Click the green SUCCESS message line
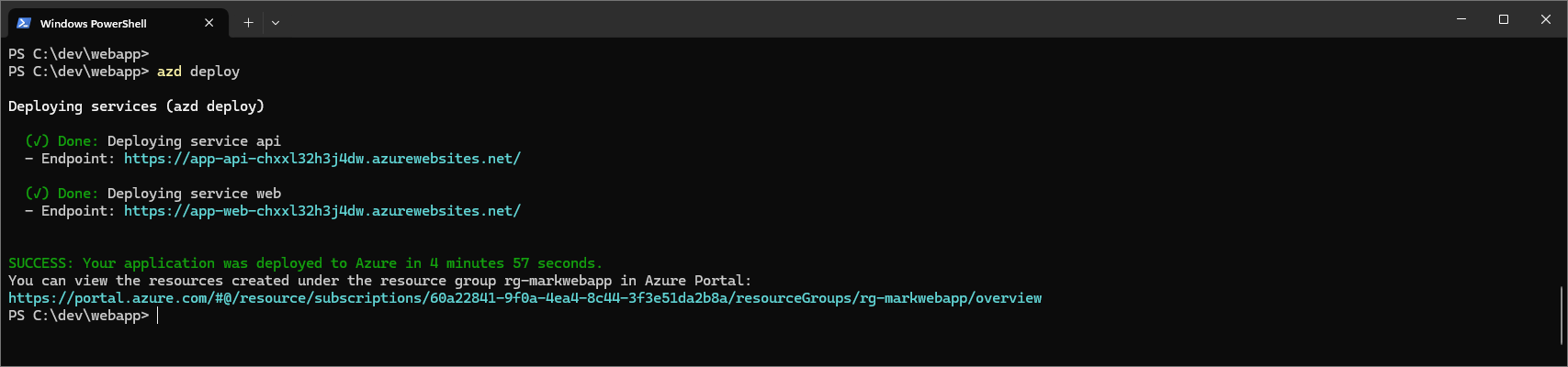Image resolution: width=1568 pixels, height=367 pixels. (x=305, y=263)
